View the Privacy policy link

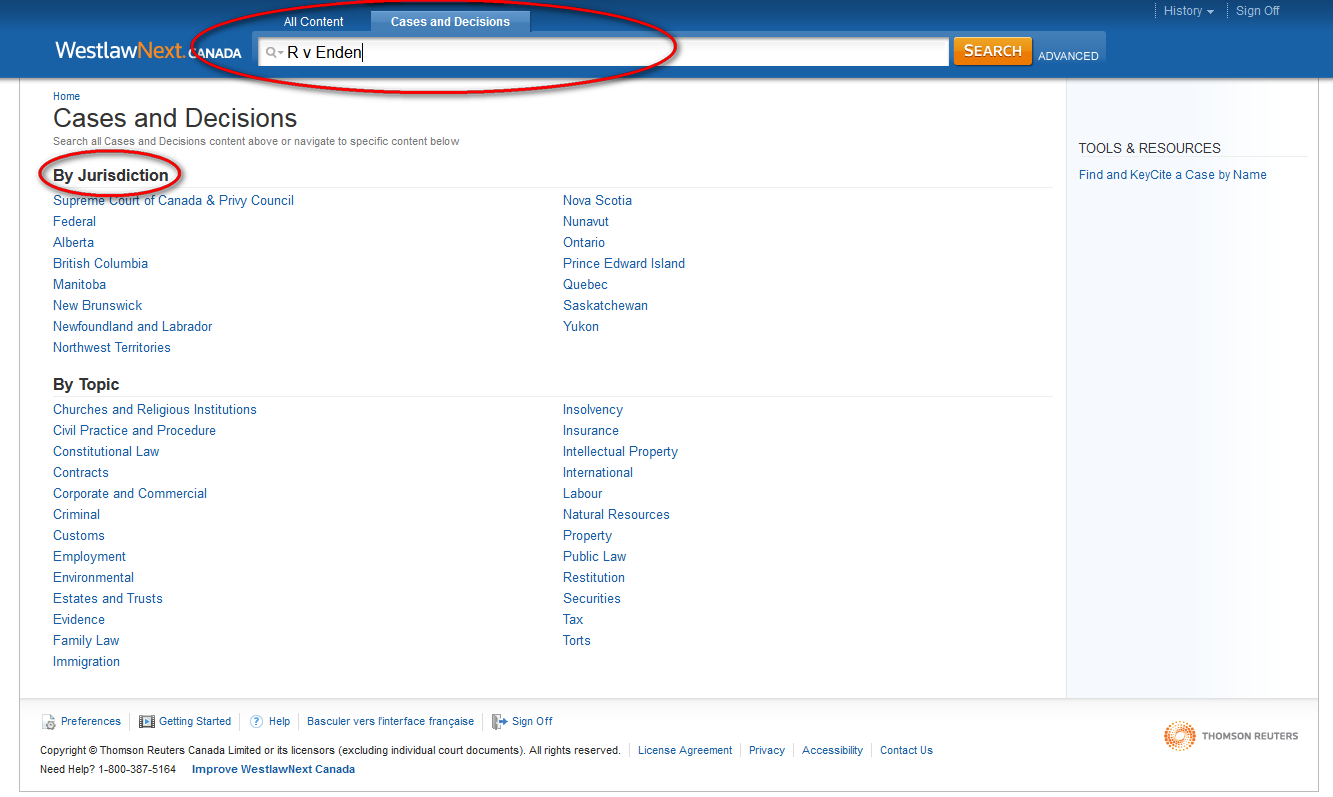tap(766, 750)
